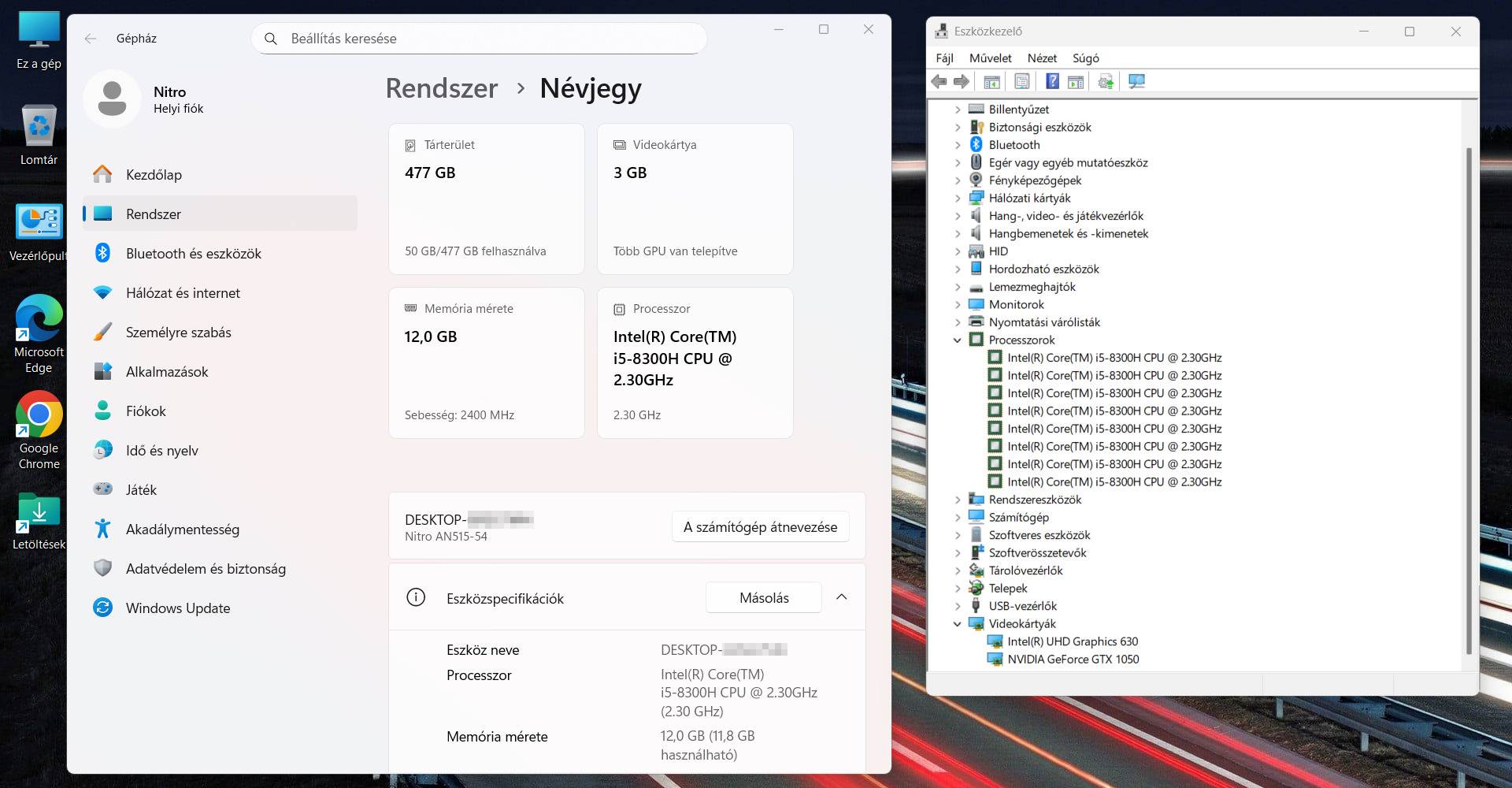The image size is (1512, 788).
Task: Click the Beállítás keresése search field
Action: pos(479,39)
